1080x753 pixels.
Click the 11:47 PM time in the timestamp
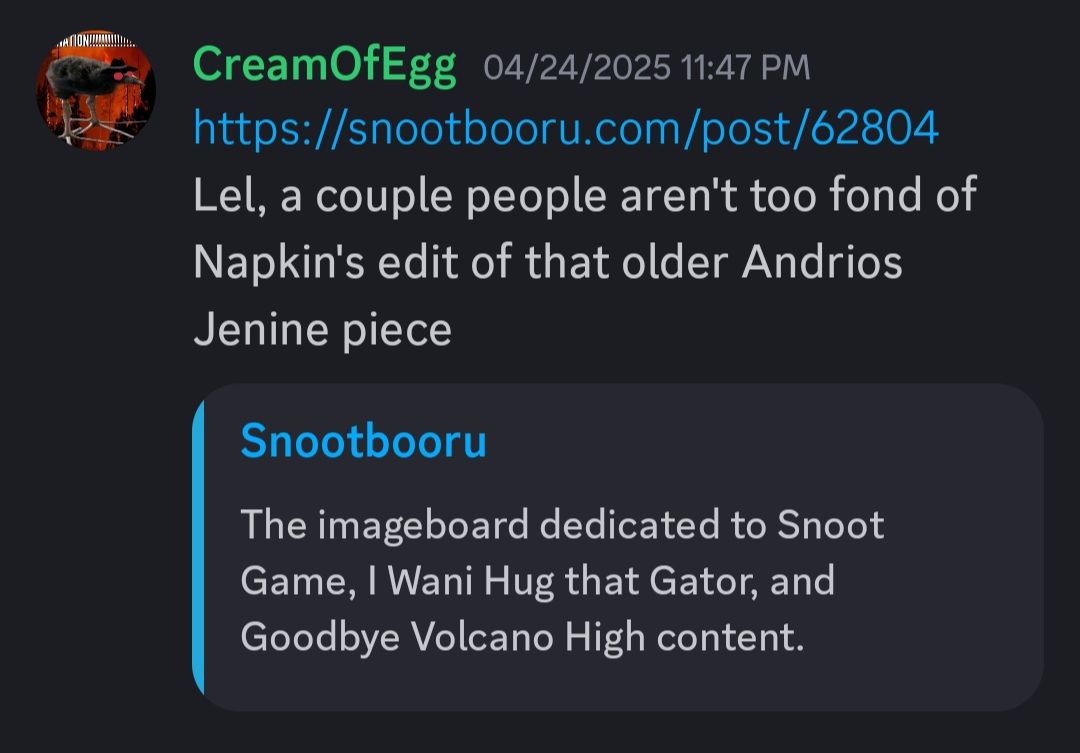(745, 68)
